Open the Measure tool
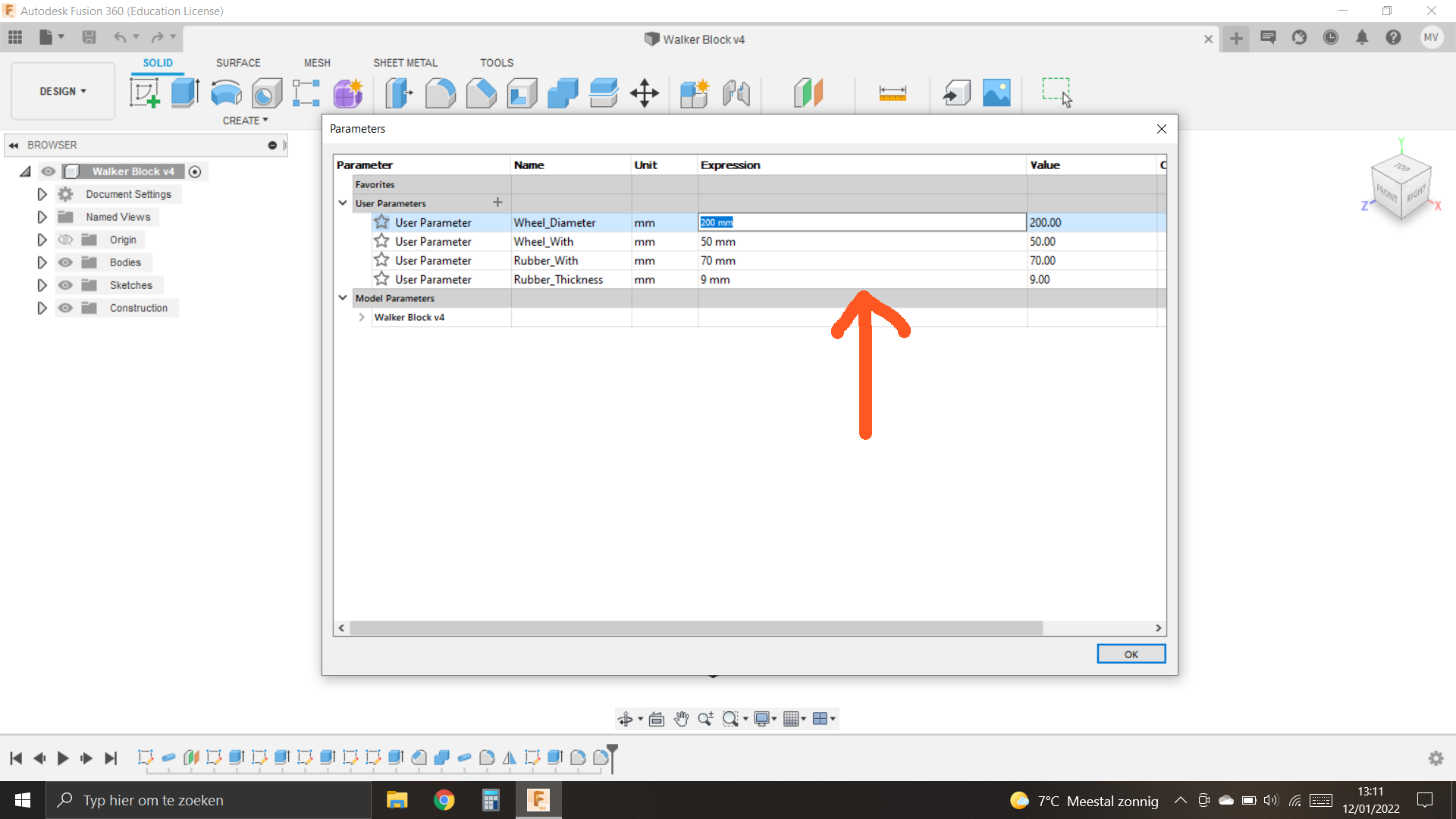 coord(893,93)
